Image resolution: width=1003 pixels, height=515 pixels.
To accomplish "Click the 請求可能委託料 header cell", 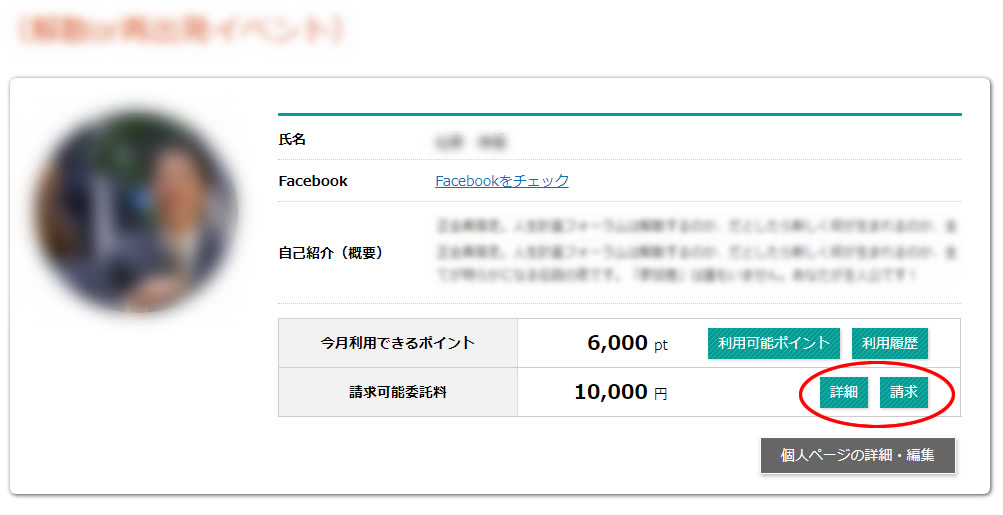I will (398, 392).
